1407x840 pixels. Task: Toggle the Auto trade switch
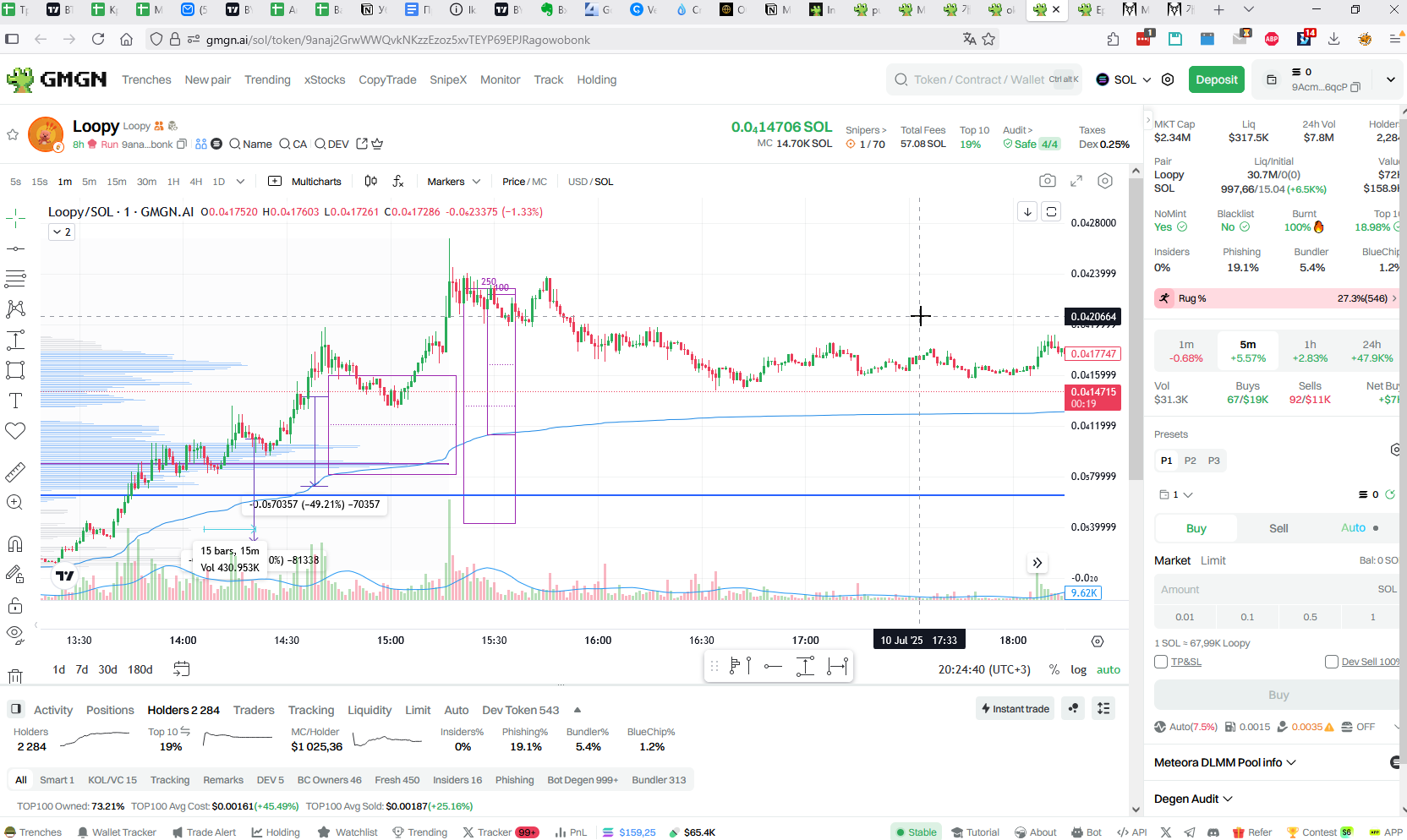coord(1360,528)
